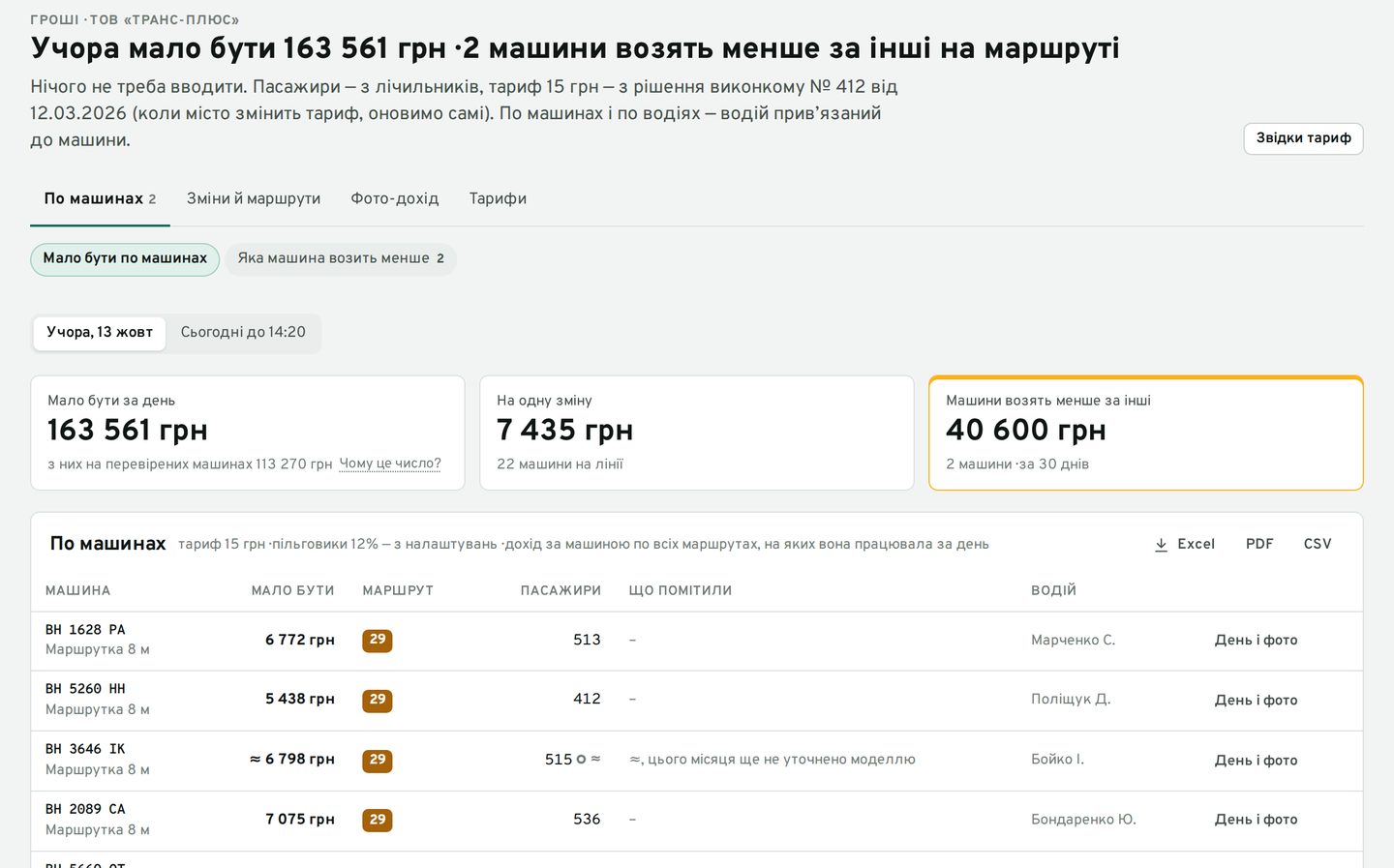Open the Машини возять менше за інші card
This screenshot has height=868, width=1394.
pos(1146,433)
